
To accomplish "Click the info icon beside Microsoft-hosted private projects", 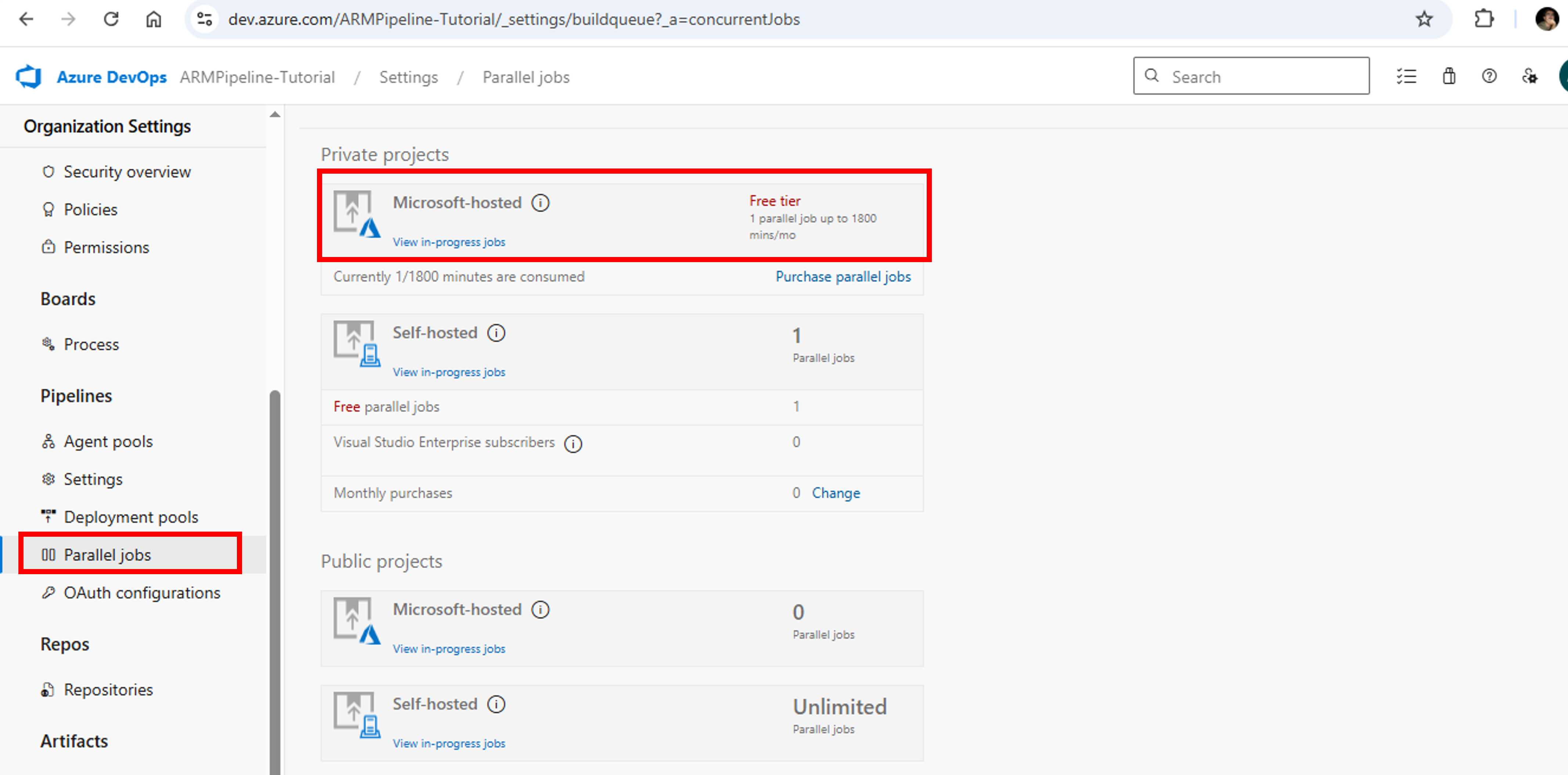I will point(541,203).
